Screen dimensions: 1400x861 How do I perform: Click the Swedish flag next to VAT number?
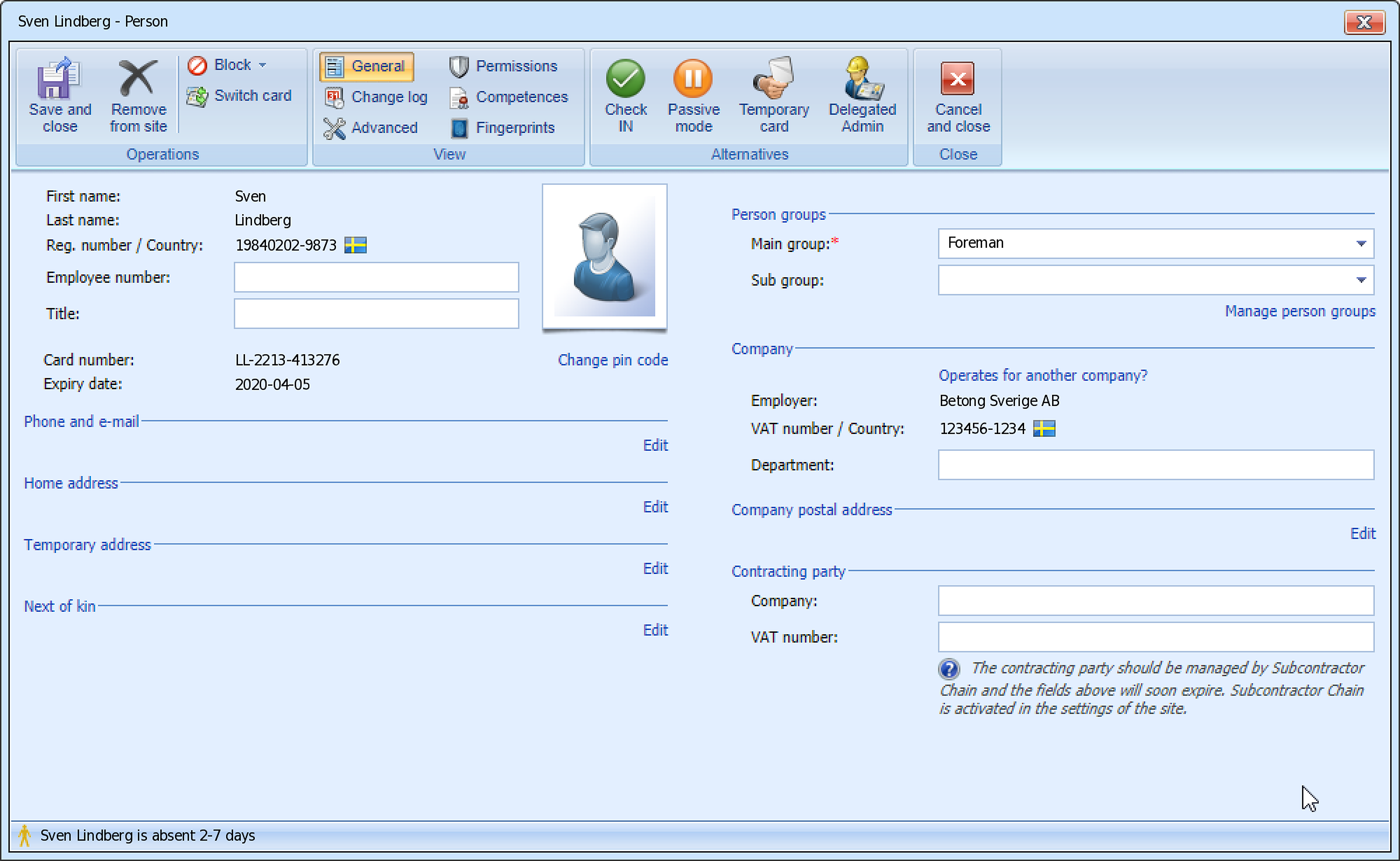pos(1044,428)
